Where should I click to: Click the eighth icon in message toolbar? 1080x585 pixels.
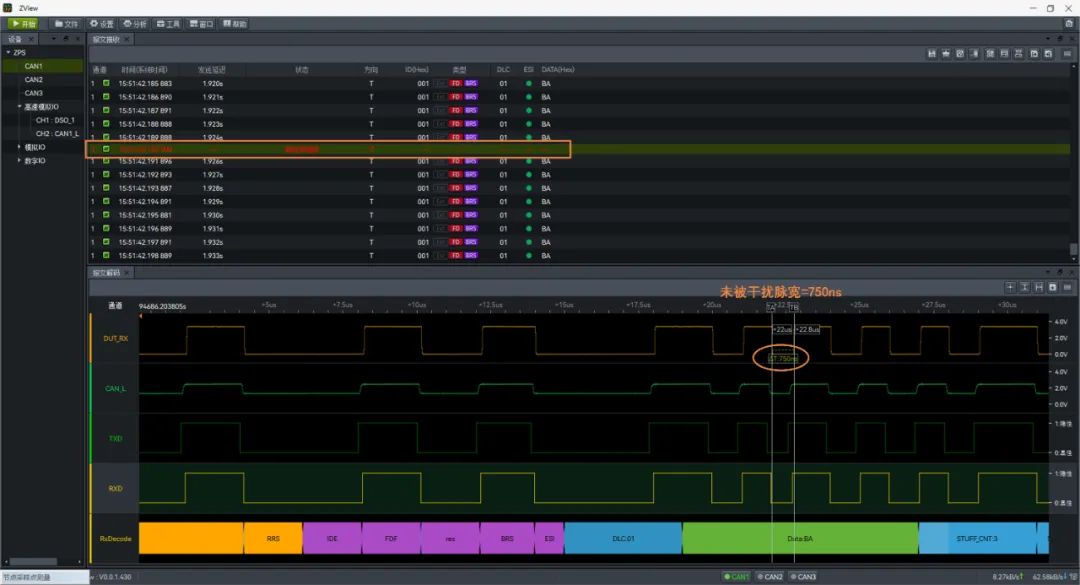pyautogui.click(x=1034, y=54)
